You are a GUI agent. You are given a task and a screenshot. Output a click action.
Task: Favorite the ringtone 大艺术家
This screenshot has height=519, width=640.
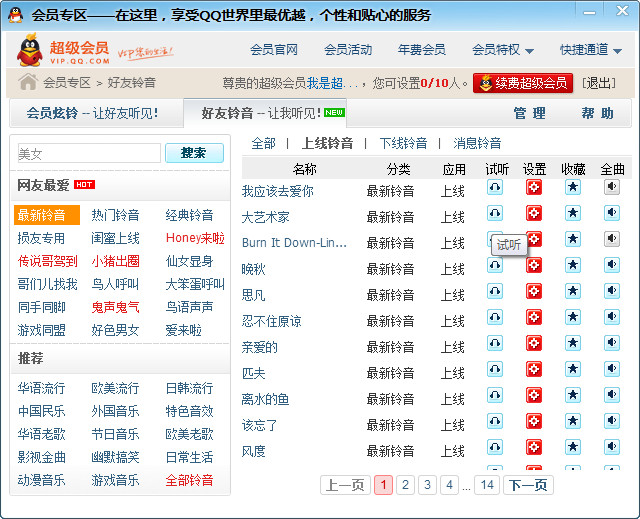pos(573,213)
